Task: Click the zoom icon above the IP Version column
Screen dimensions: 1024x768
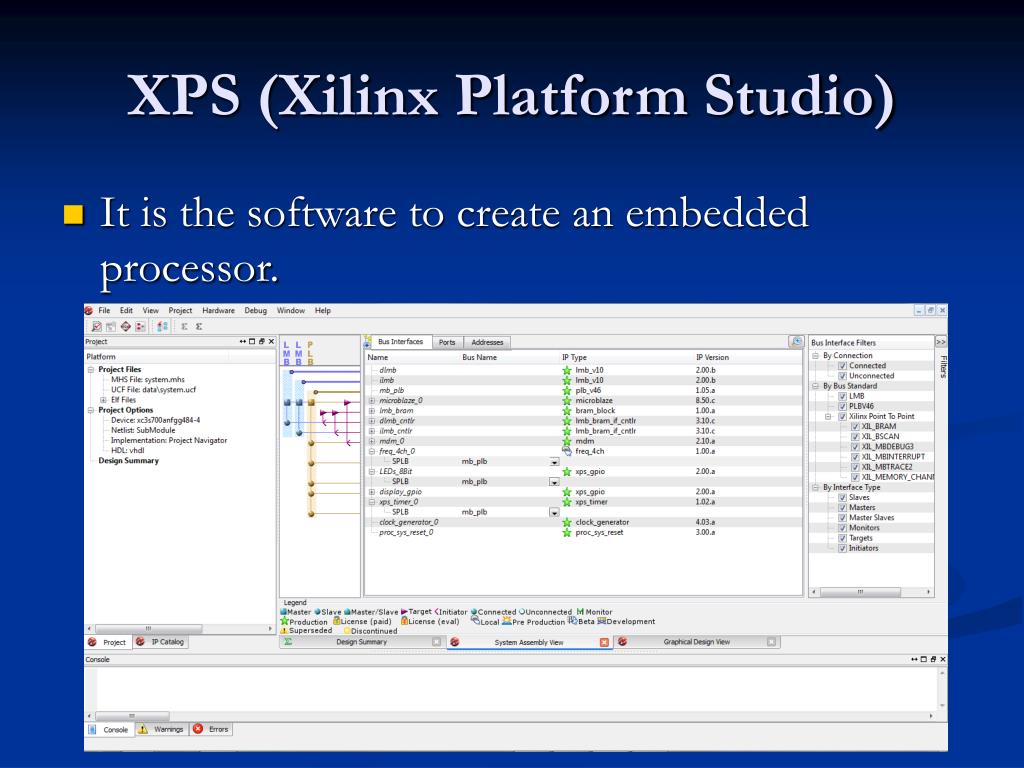Action: pos(796,342)
